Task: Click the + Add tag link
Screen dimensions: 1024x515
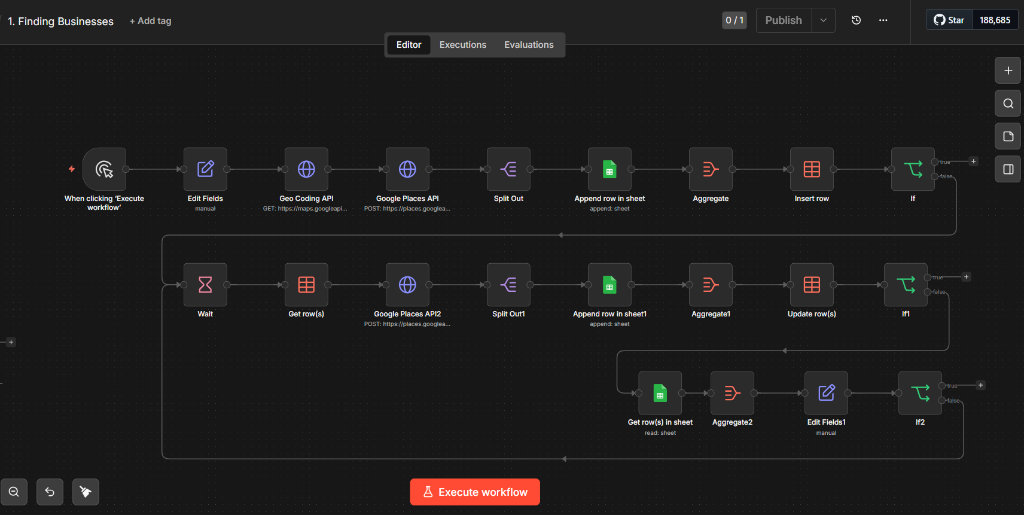Action: 150,21
